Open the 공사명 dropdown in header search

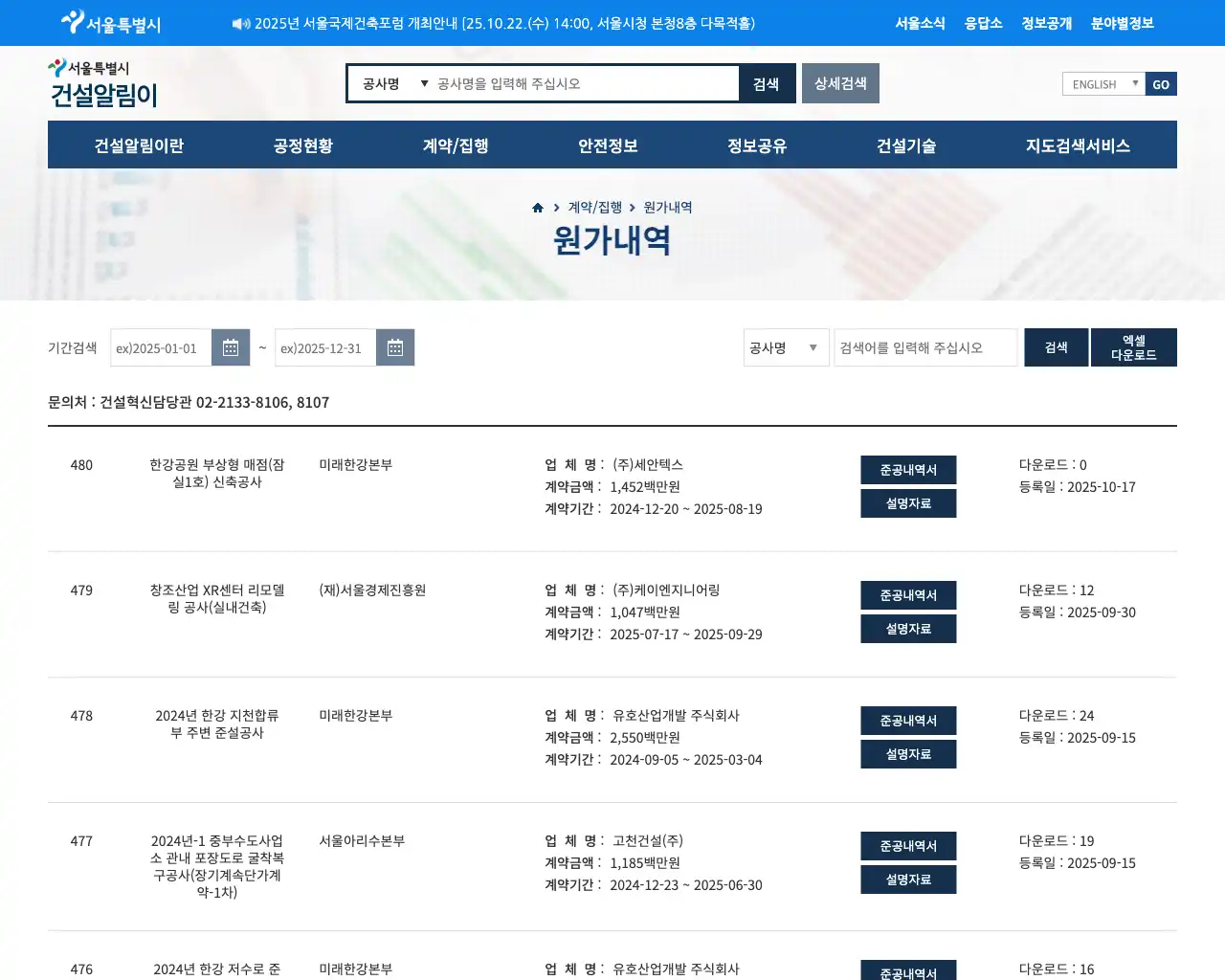click(x=394, y=84)
